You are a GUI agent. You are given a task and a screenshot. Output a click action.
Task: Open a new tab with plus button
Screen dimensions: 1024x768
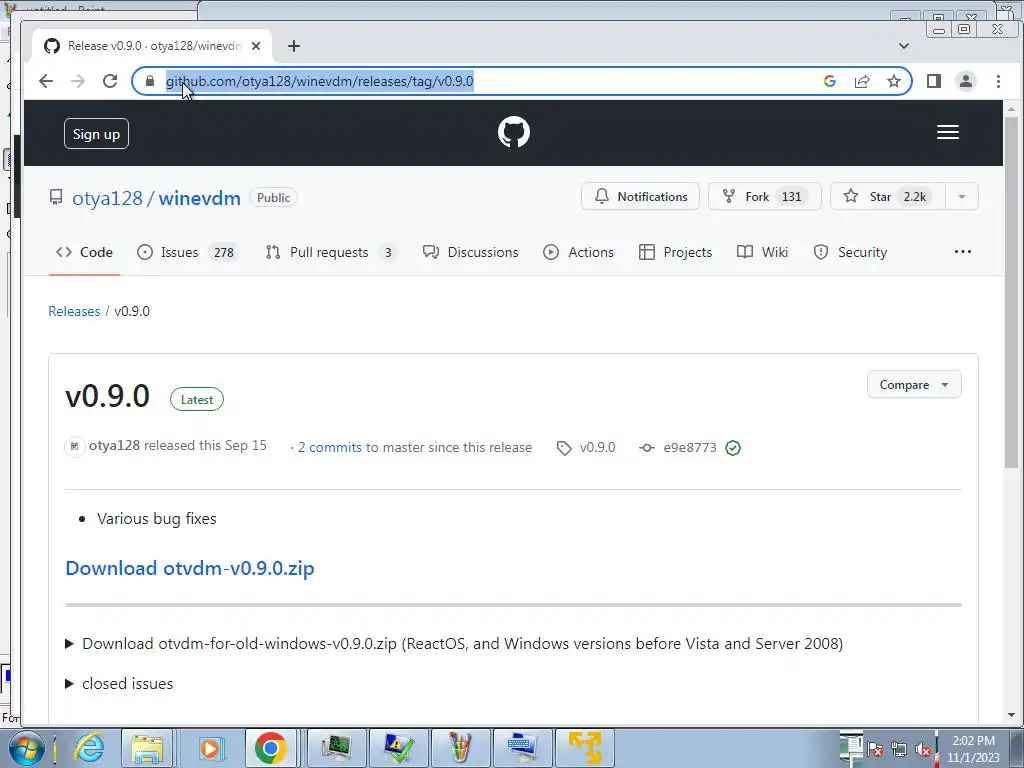click(x=294, y=46)
